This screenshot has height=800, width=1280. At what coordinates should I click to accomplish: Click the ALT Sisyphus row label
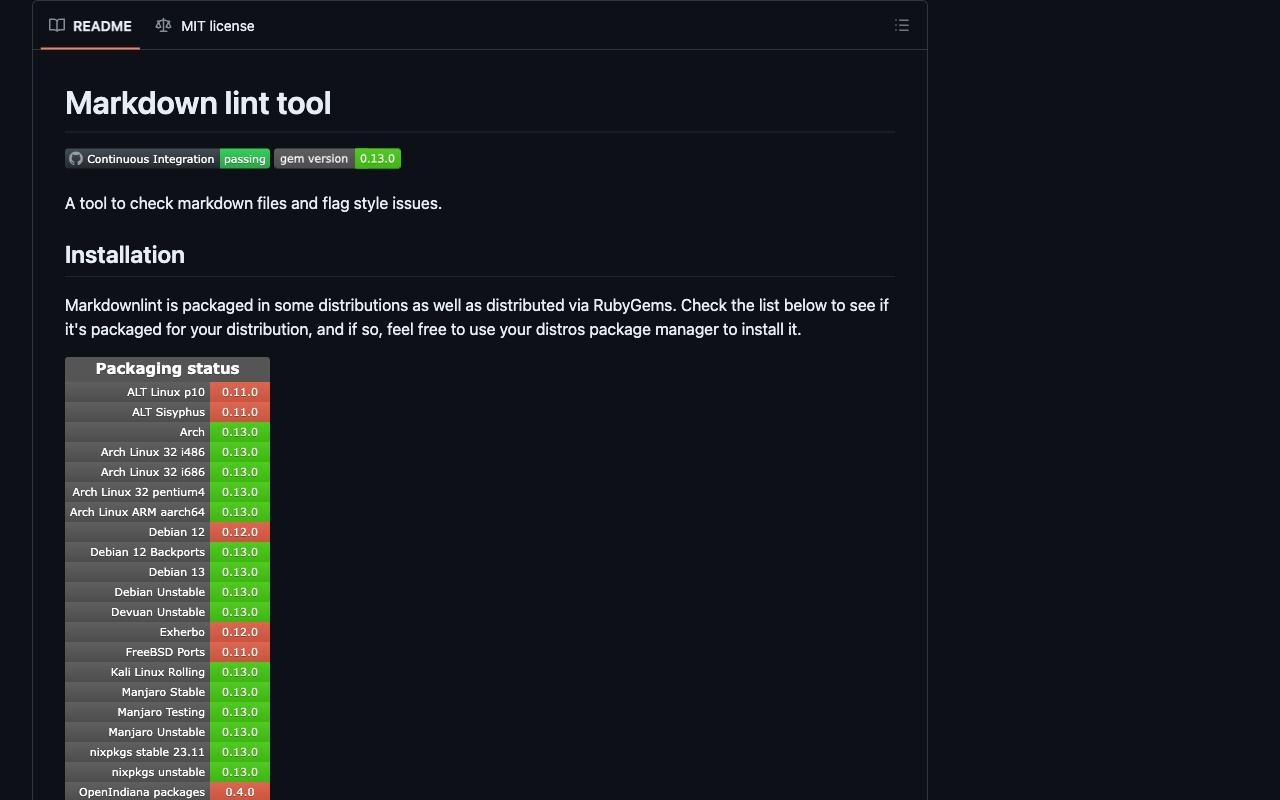tap(168, 412)
